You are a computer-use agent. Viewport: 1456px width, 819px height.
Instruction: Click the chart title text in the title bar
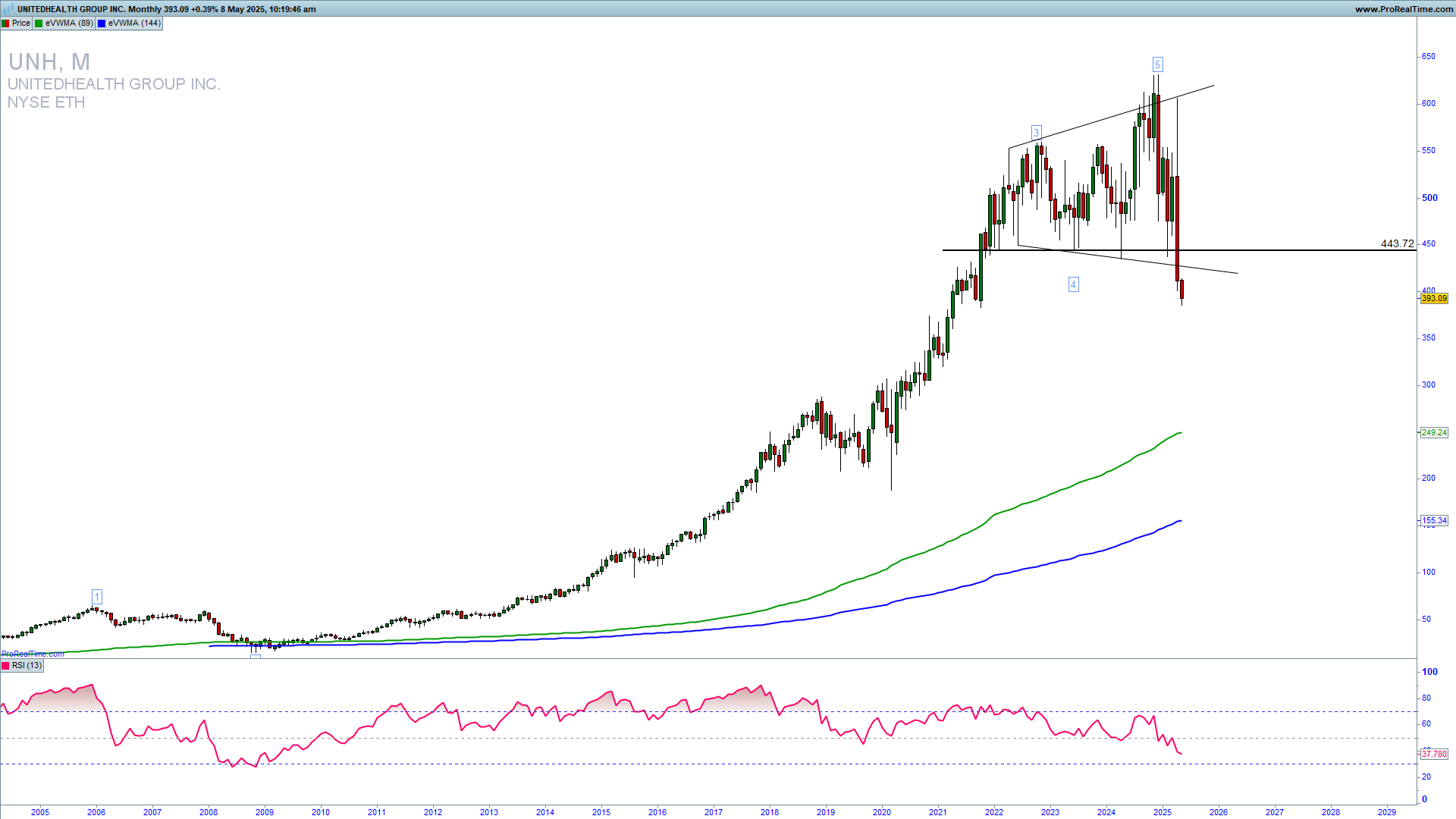pyautogui.click(x=167, y=9)
